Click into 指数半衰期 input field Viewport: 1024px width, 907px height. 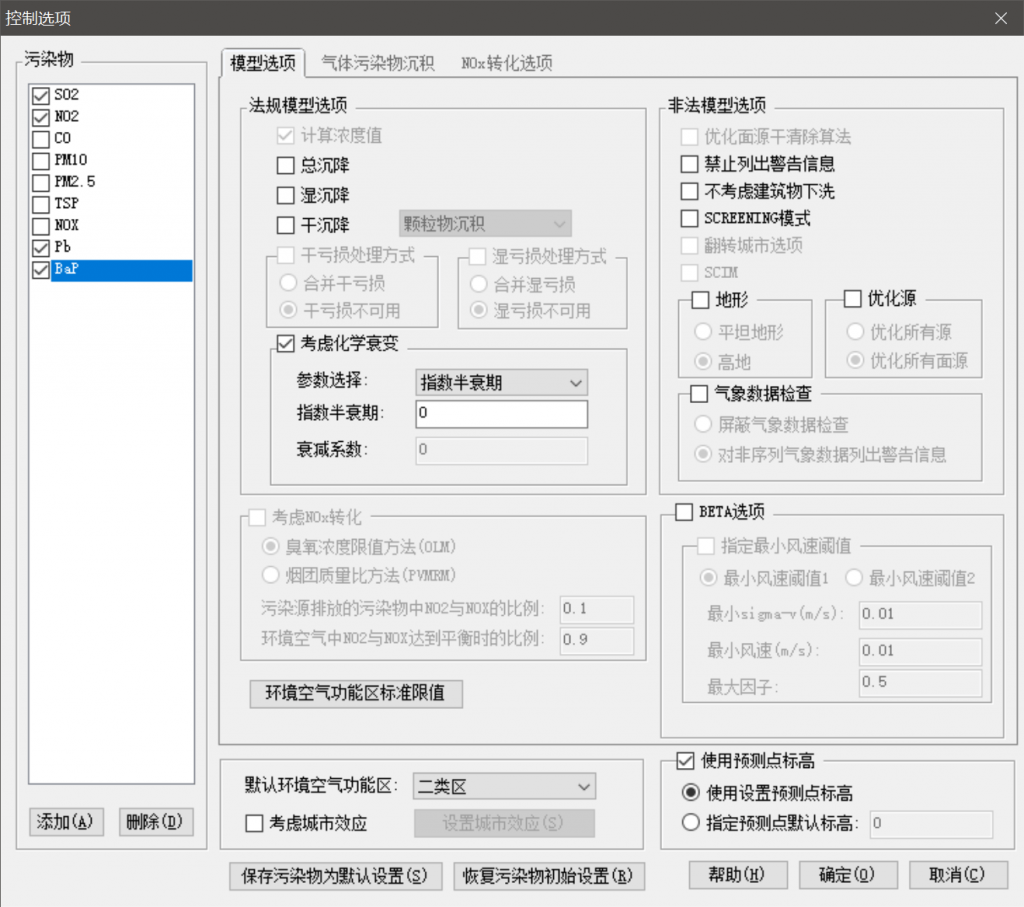(x=501, y=414)
